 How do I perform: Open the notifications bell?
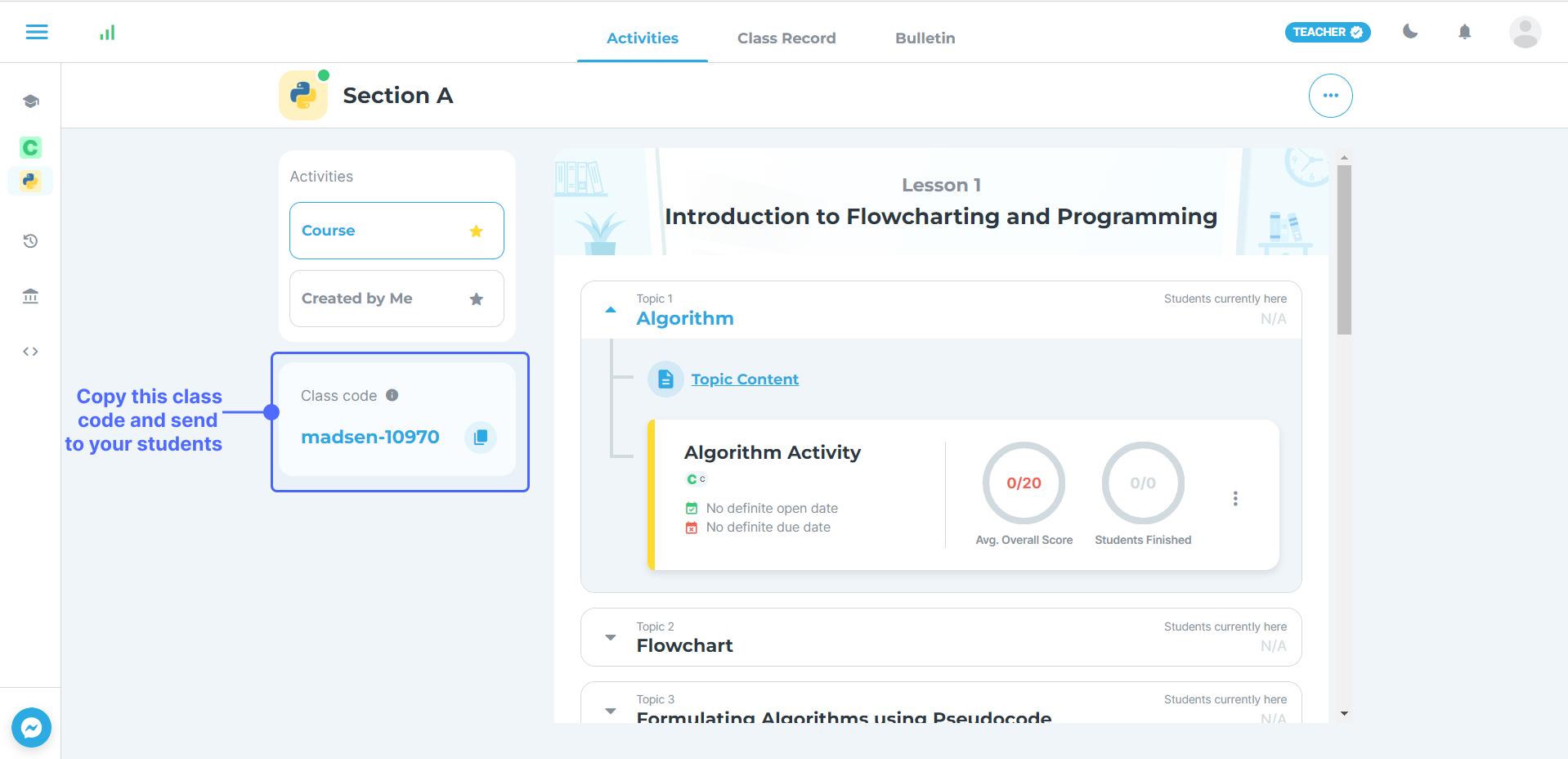[x=1464, y=32]
